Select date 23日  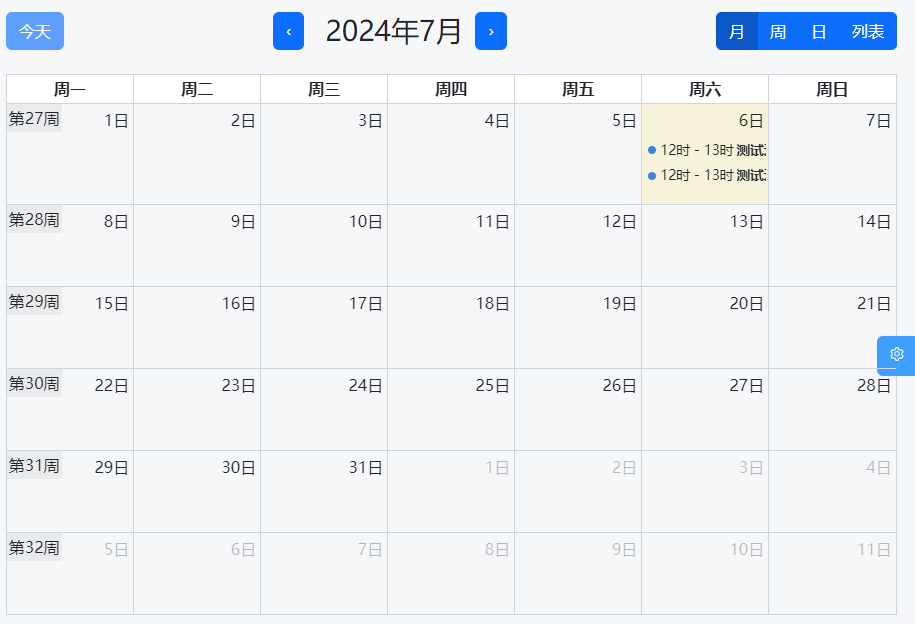(238, 386)
